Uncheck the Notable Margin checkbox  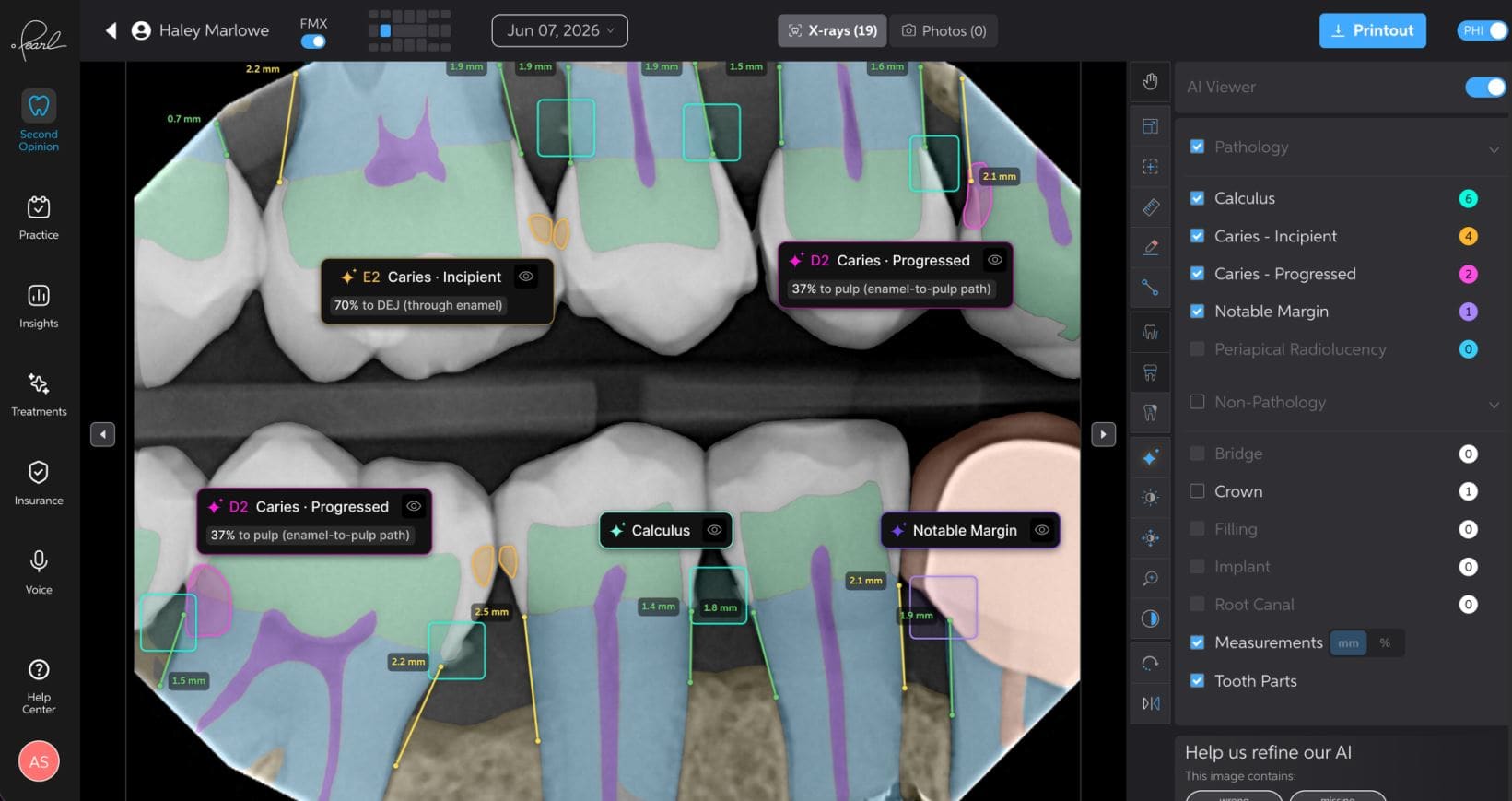1197,312
